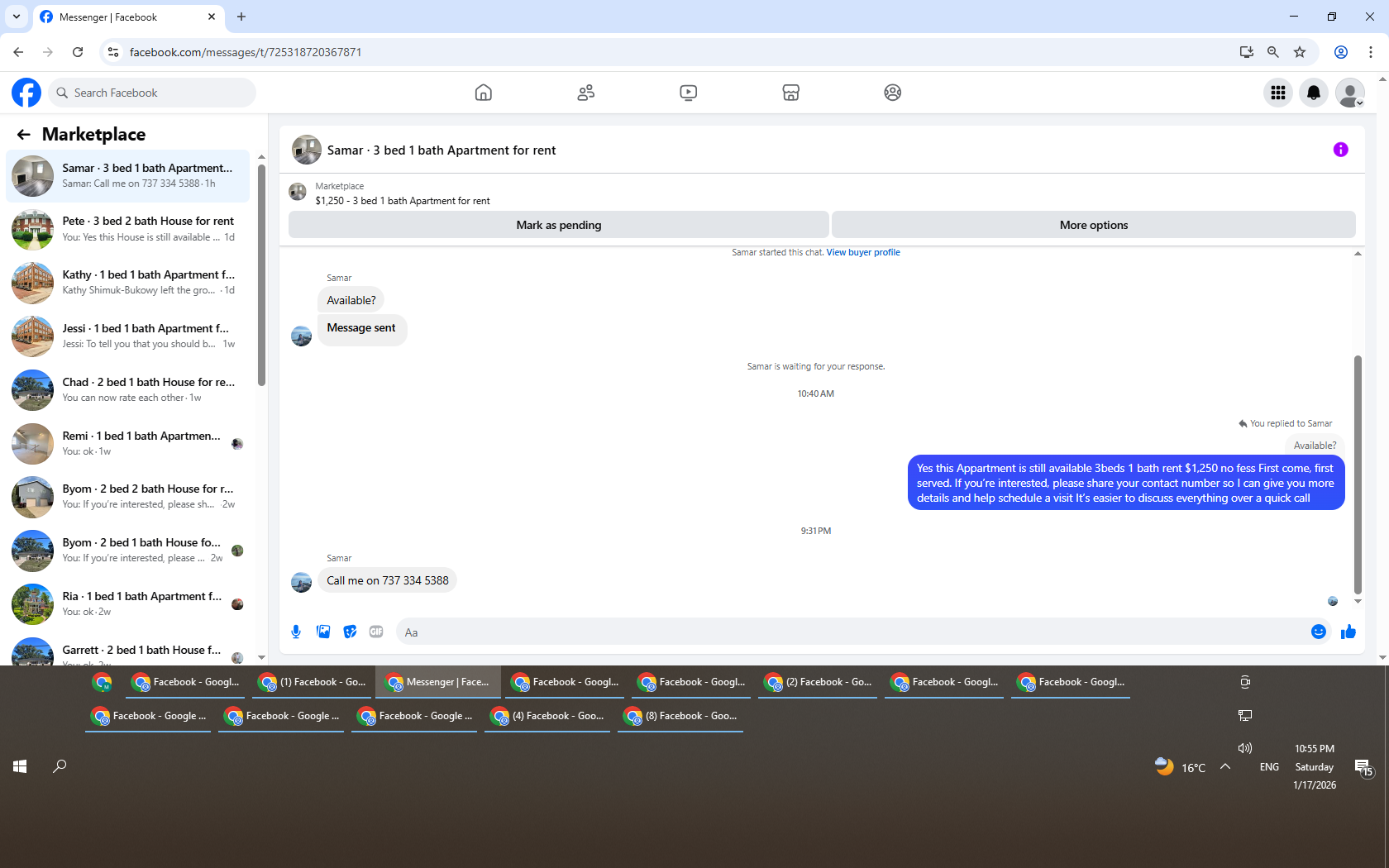
Task: Open the volume speaker icon
Action: pos(1245,748)
